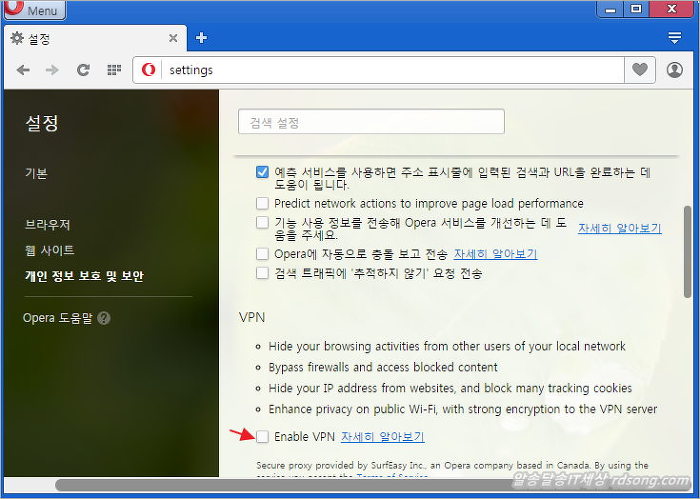Uncheck the 예측 서비스 checkbox
This screenshot has width=700, height=499.
pos(262,172)
